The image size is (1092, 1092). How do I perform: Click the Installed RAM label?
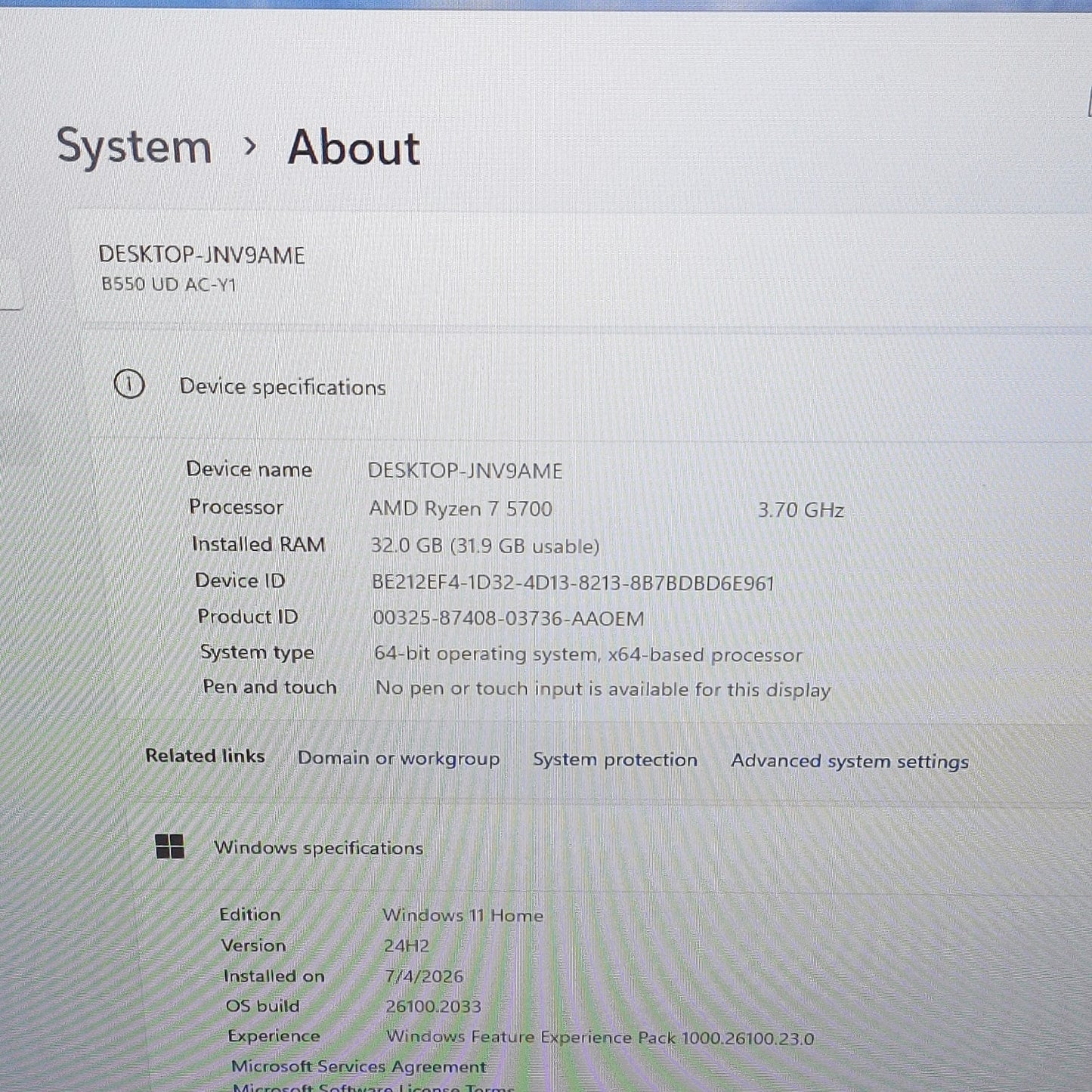tap(258, 544)
